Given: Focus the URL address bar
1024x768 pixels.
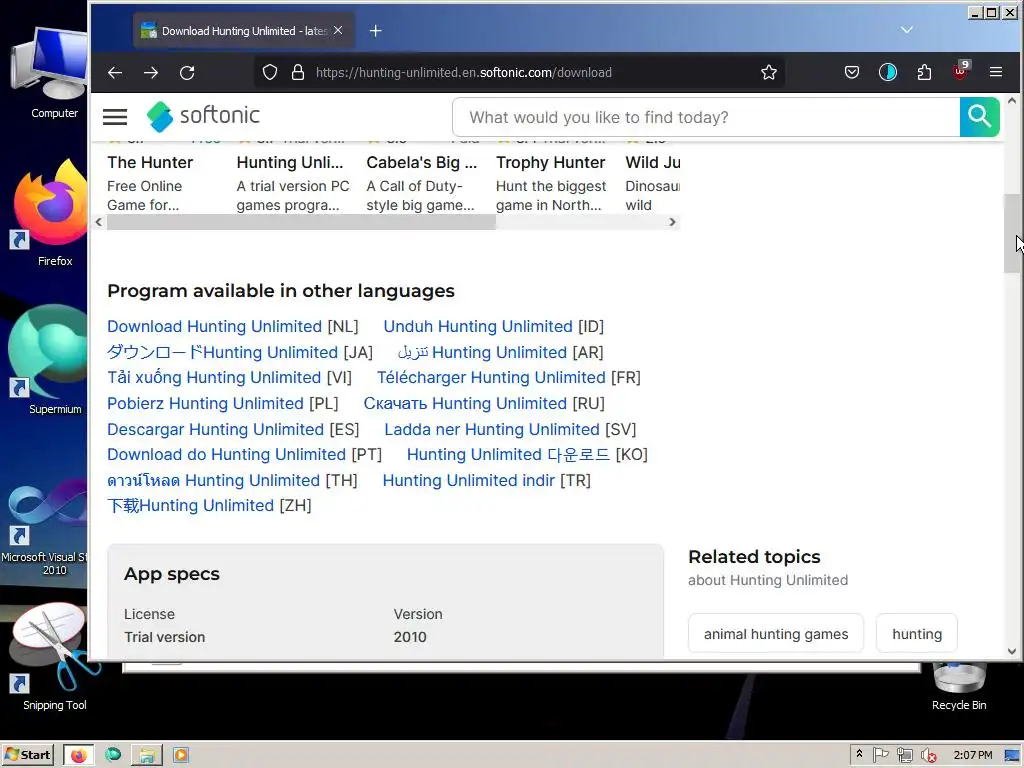Looking at the screenshot, I should point(519,72).
